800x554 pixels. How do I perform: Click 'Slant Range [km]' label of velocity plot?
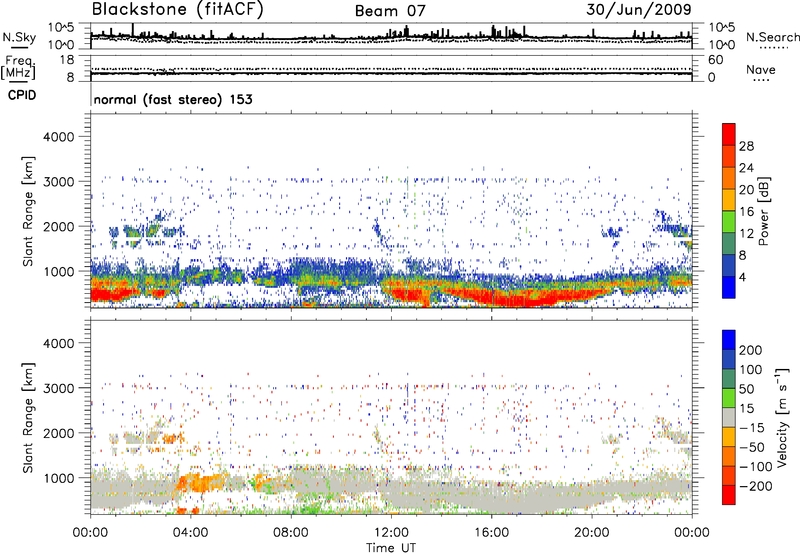(x=28, y=417)
